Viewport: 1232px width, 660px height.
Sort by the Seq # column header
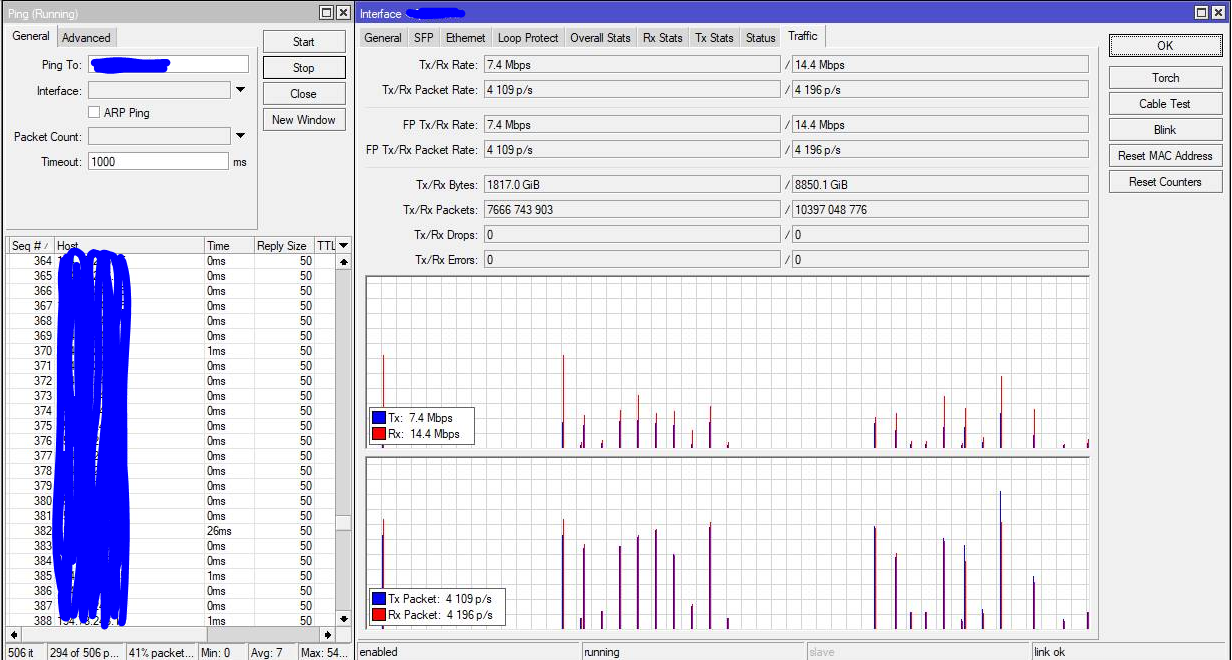pyautogui.click(x=29, y=245)
